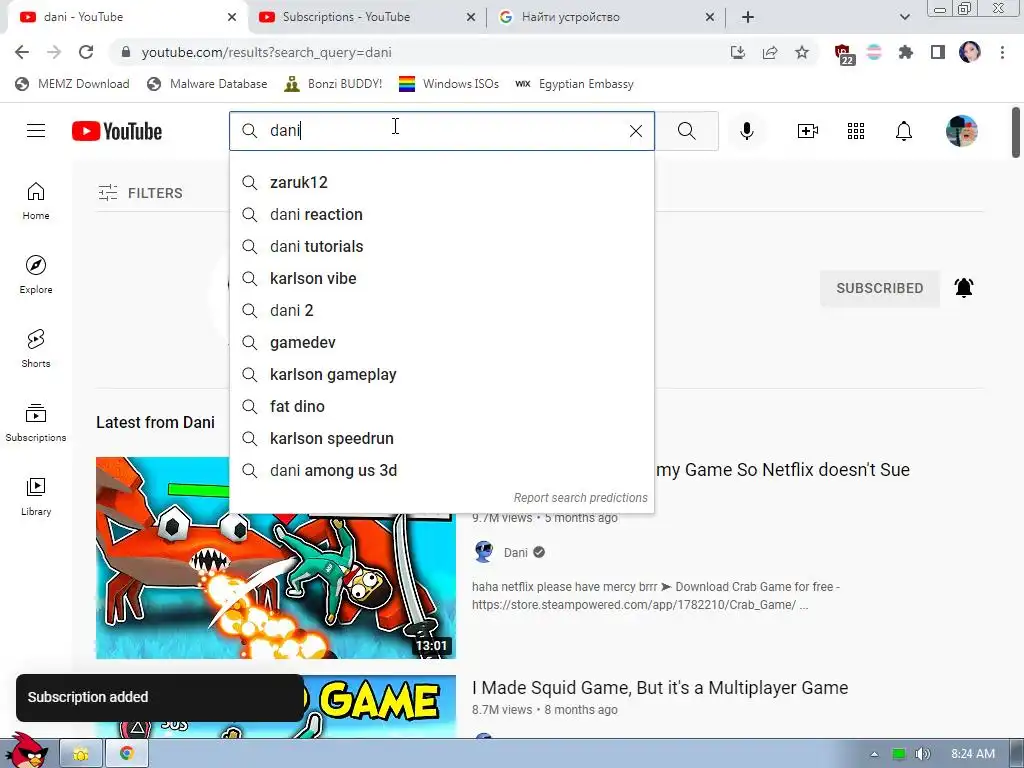Open 'I Made Squid Game' video title
The width and height of the screenshot is (1024, 768).
coord(660,688)
